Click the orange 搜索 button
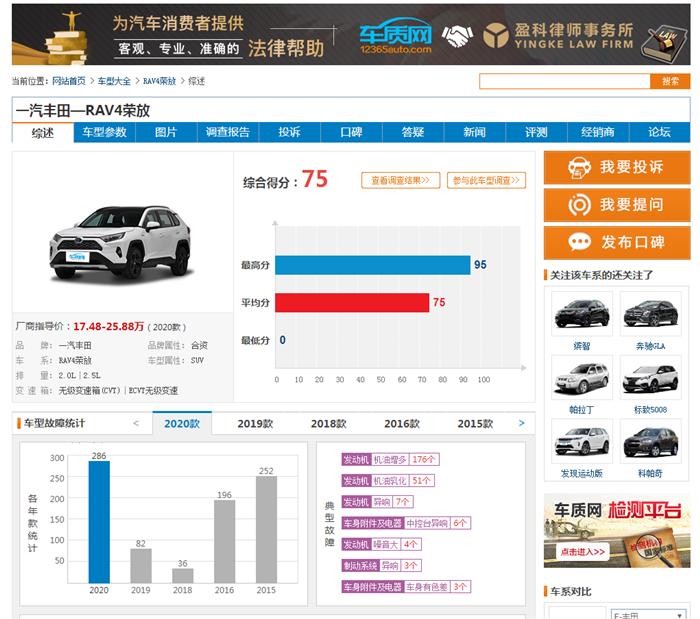The image size is (700, 619). click(670, 81)
